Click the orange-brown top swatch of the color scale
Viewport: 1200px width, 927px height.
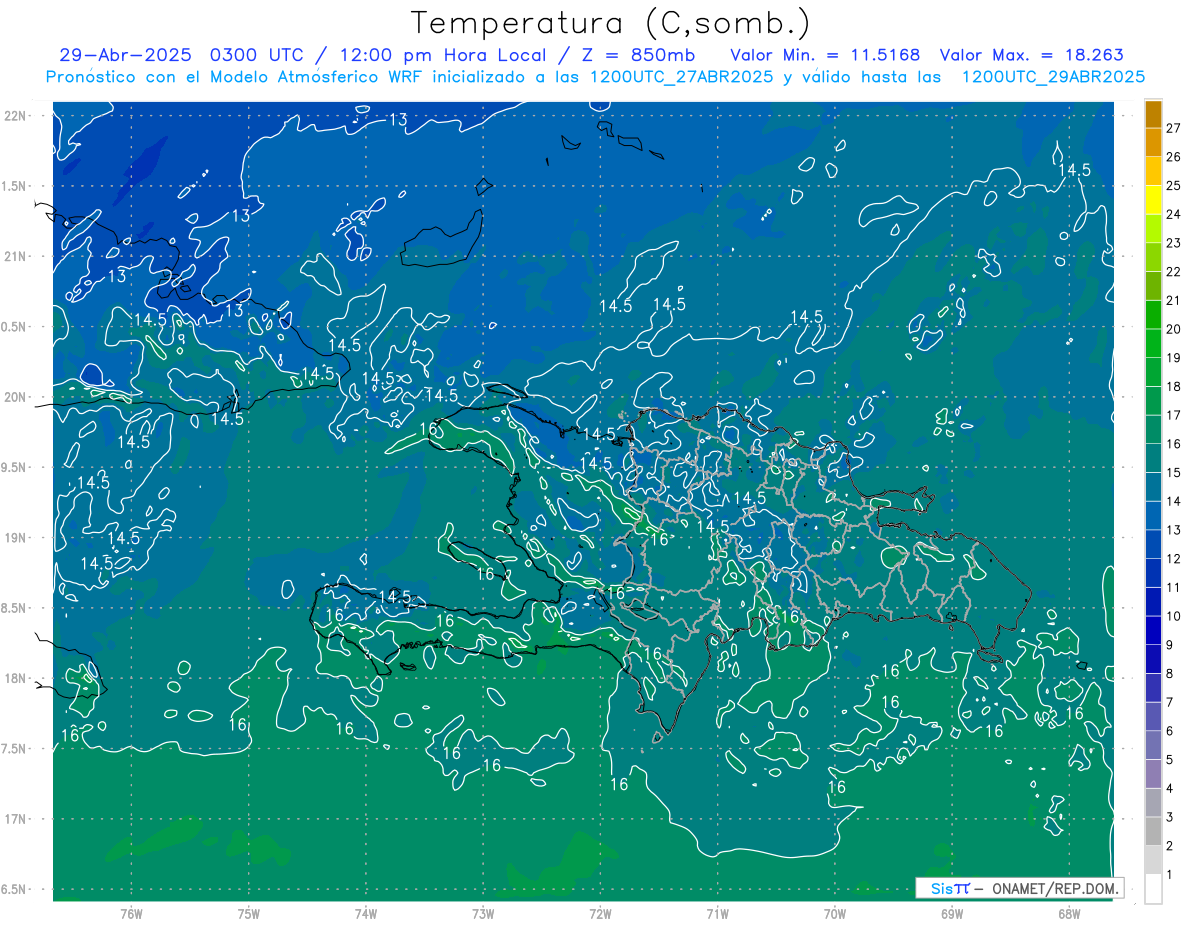pyautogui.click(x=1153, y=114)
